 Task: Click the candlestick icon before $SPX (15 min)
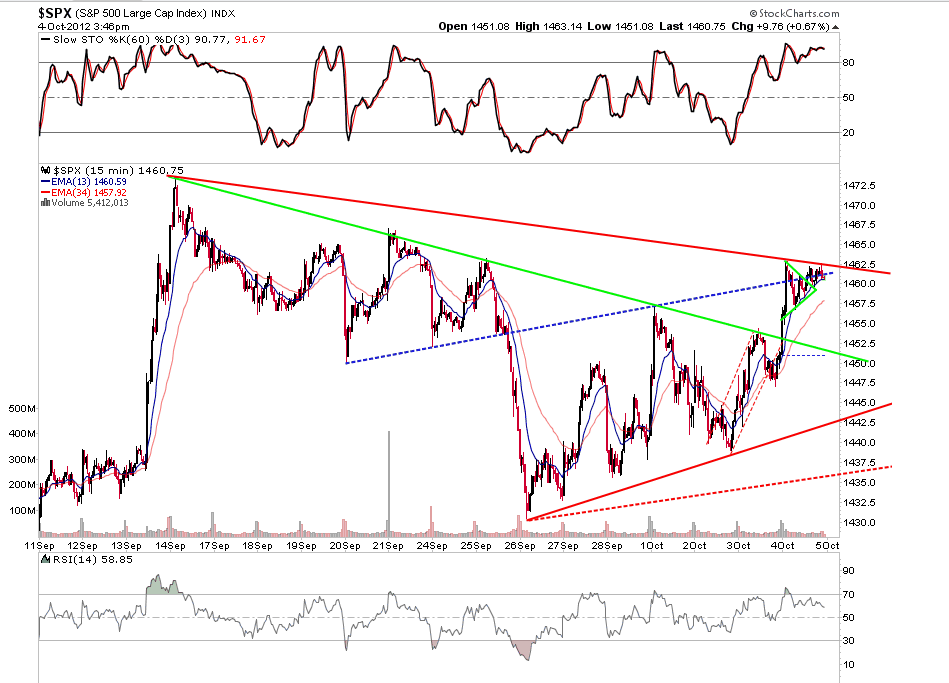tap(45, 171)
